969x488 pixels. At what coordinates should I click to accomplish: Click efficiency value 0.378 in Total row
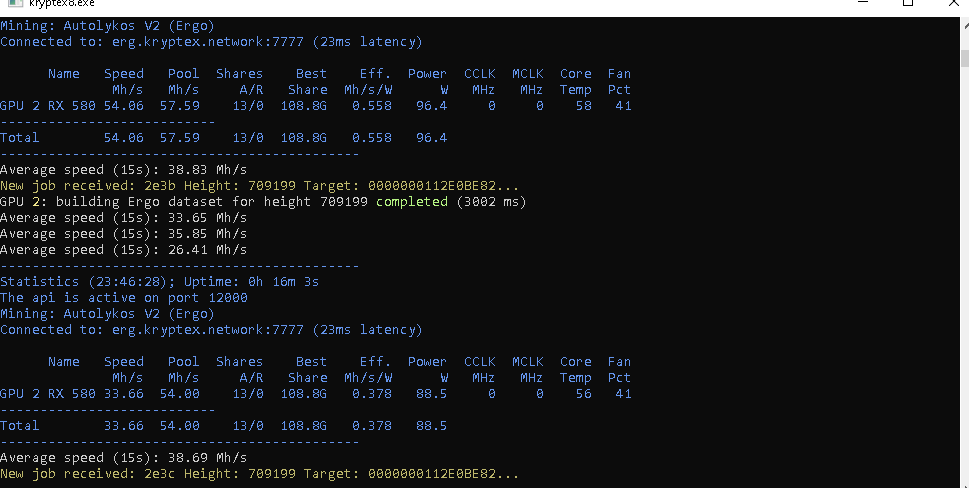pos(372,426)
